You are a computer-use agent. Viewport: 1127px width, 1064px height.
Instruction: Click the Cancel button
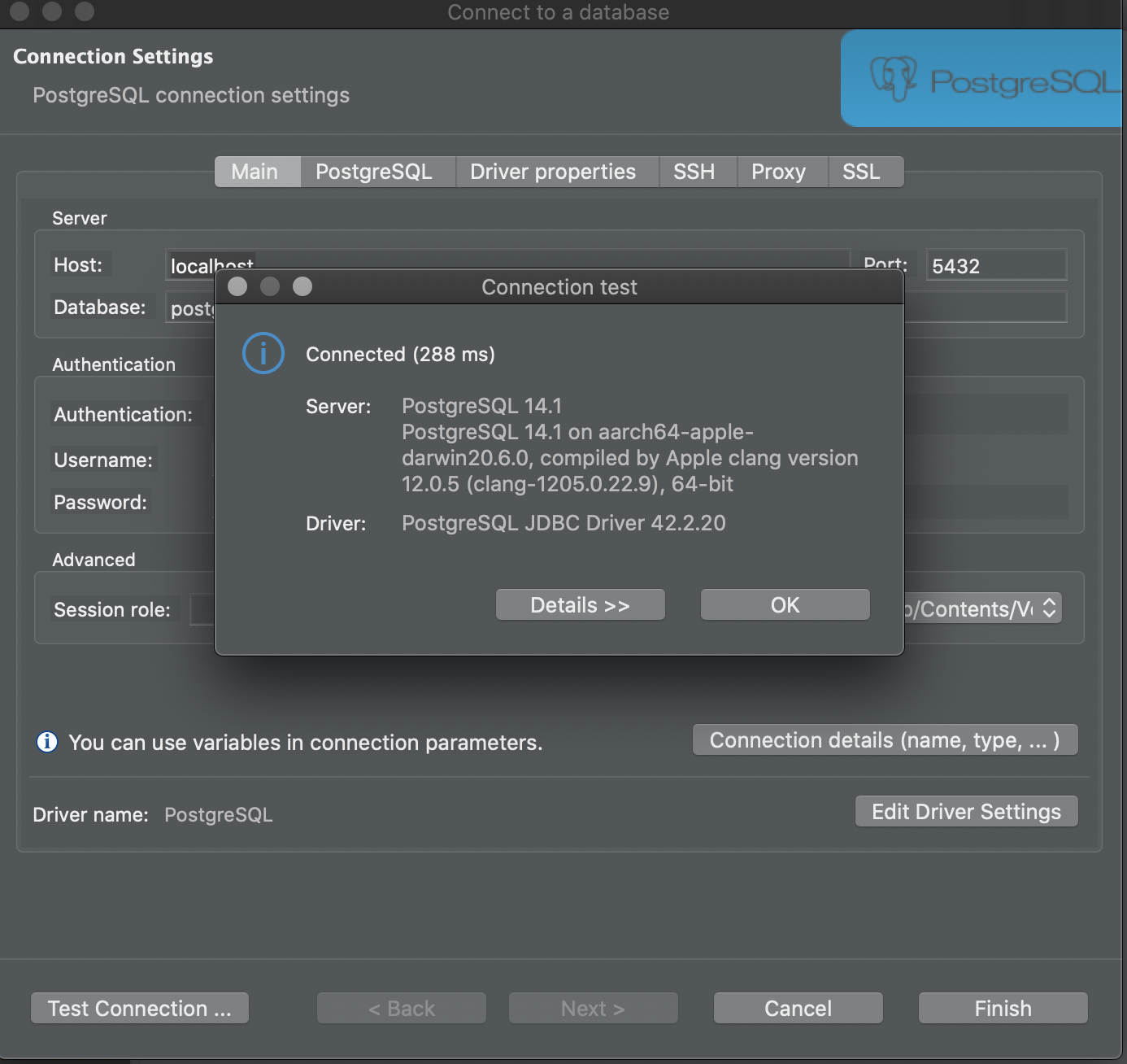798,1008
